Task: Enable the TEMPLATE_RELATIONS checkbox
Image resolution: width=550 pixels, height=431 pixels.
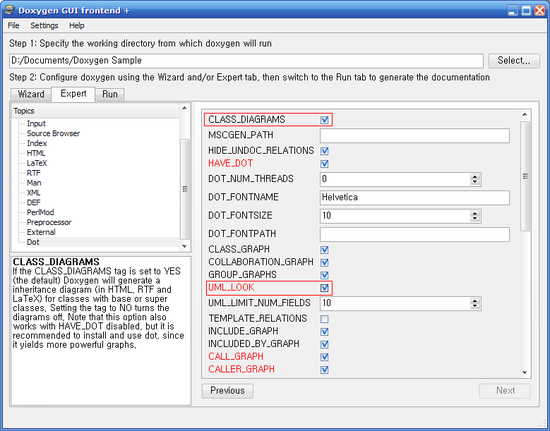Action: coord(324,319)
